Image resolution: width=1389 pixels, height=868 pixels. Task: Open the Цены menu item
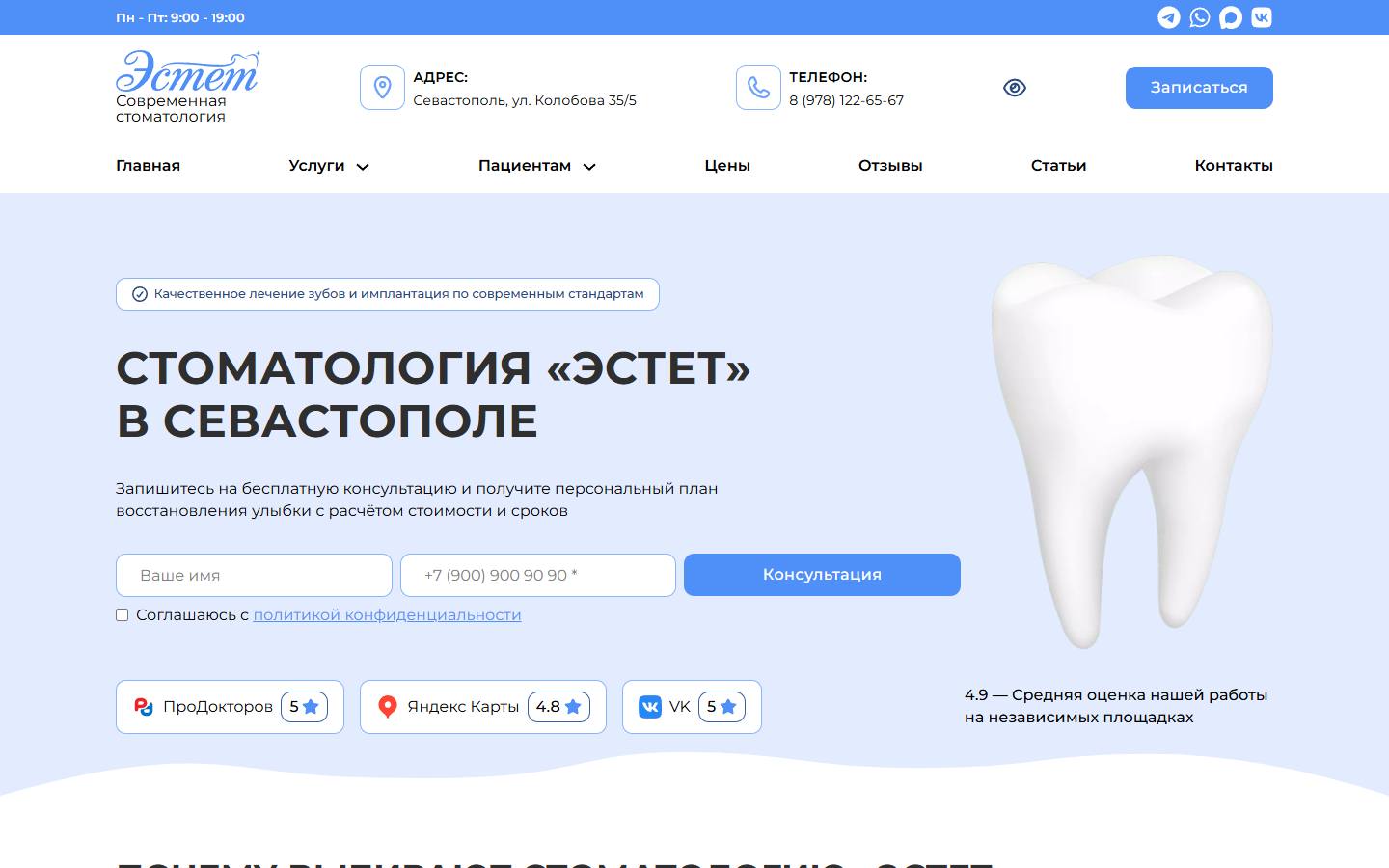coord(727,166)
